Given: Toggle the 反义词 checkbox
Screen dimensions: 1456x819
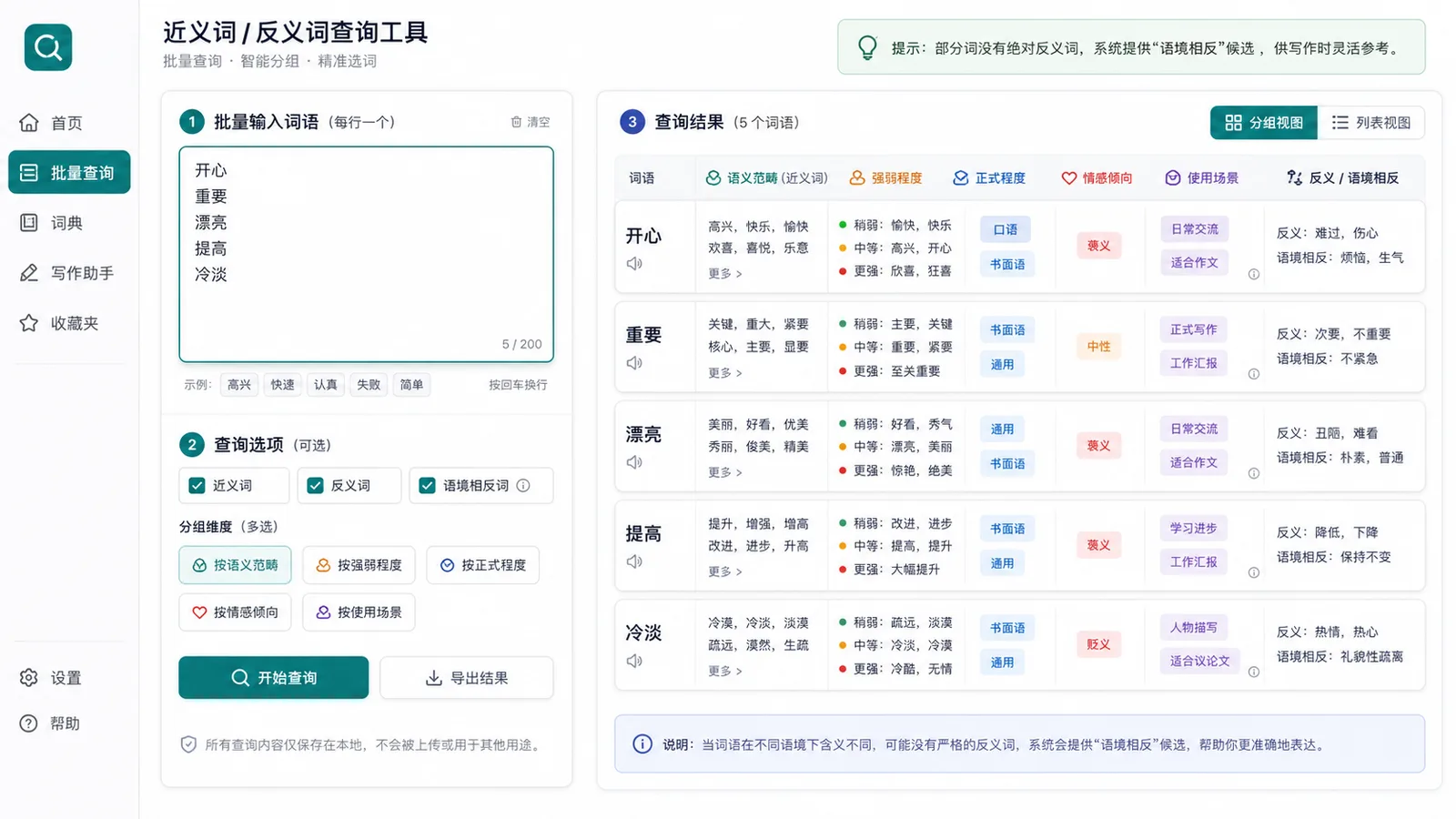Looking at the screenshot, I should tap(315, 486).
